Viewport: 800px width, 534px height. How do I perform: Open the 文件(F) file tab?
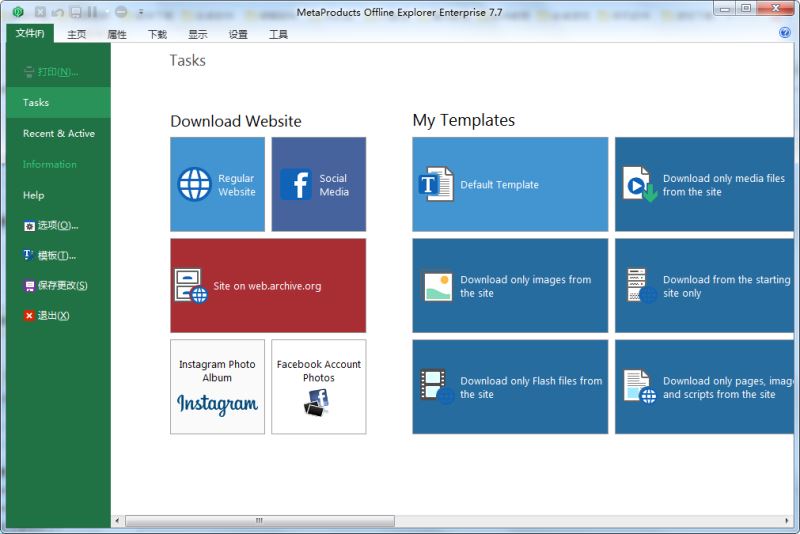(x=30, y=34)
